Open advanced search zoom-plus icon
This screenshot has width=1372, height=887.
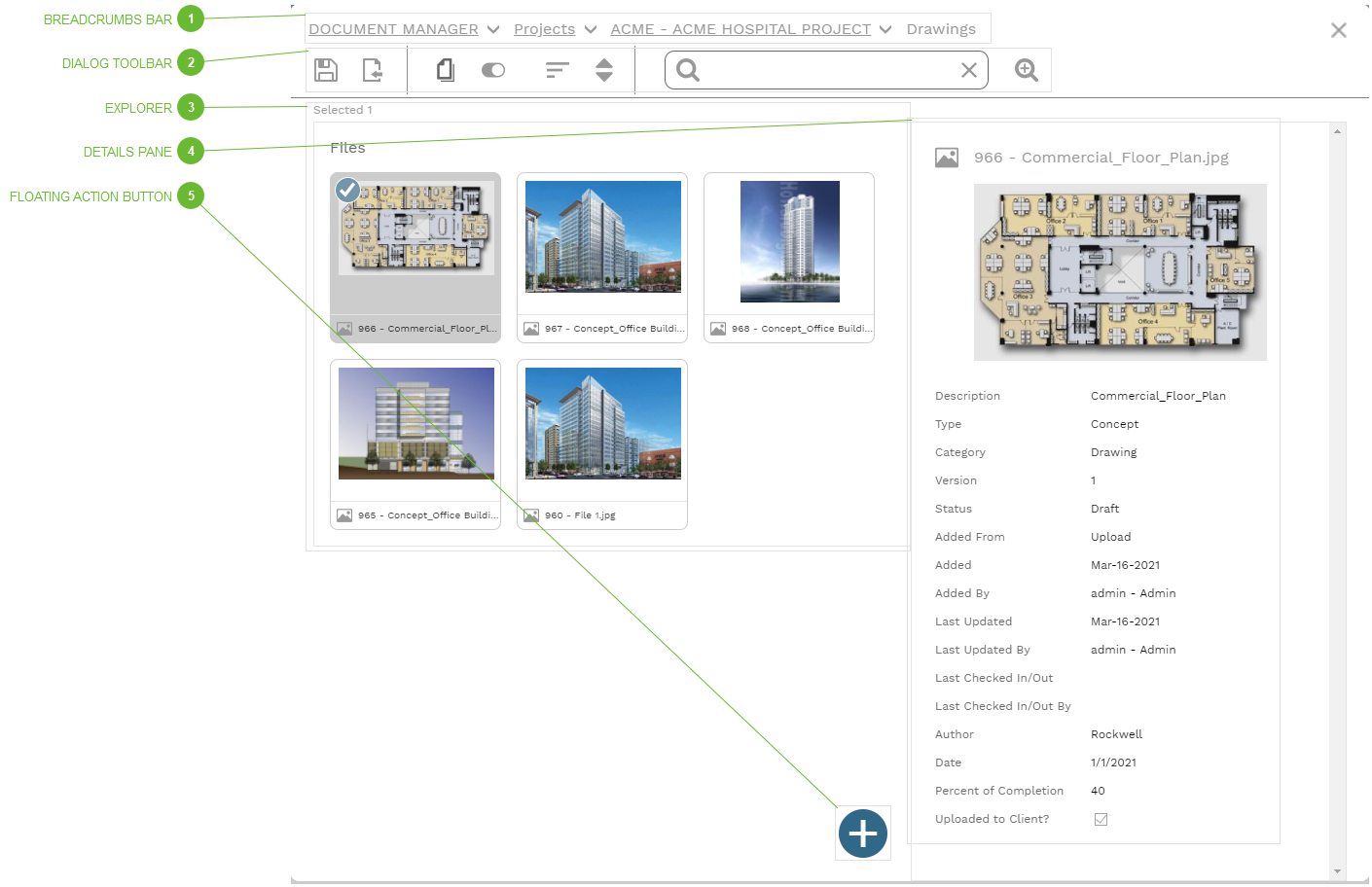1027,70
